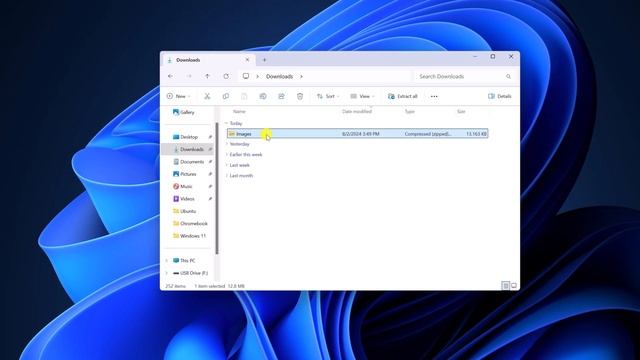Switch to large thumbnails view icon
Screen dimensions: 640x360
(x=514, y=286)
